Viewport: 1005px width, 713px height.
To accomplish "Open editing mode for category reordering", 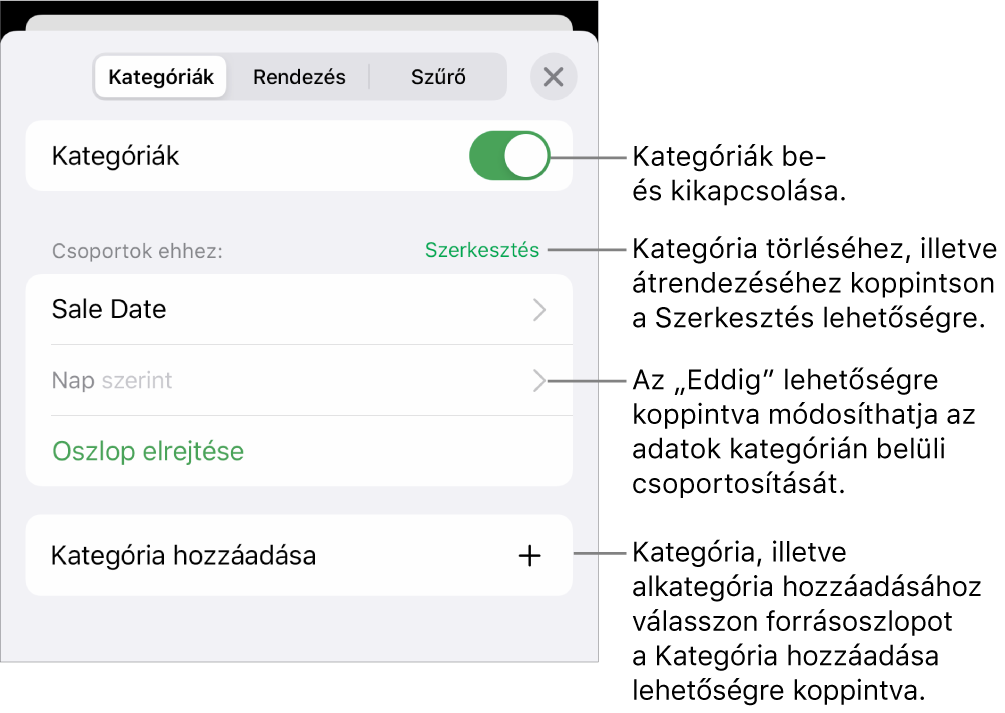I will 481,250.
